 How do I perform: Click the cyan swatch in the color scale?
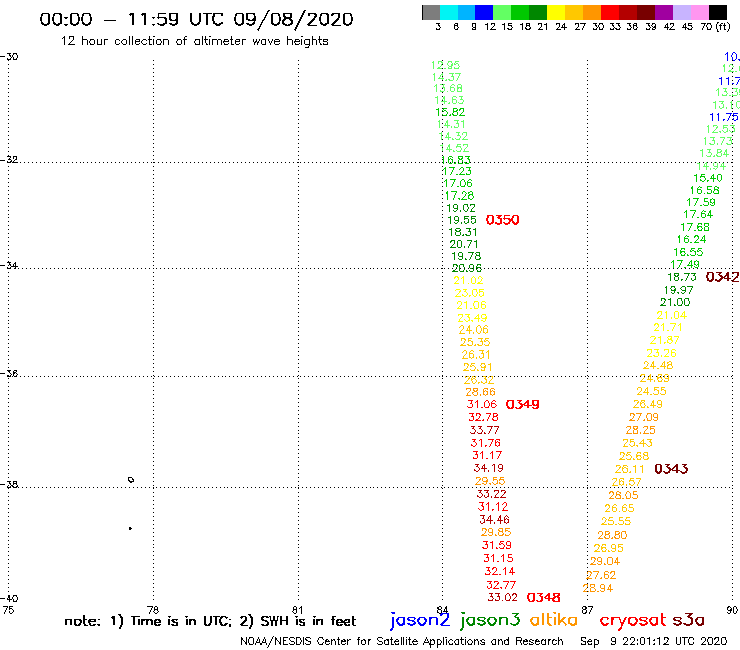(449, 12)
